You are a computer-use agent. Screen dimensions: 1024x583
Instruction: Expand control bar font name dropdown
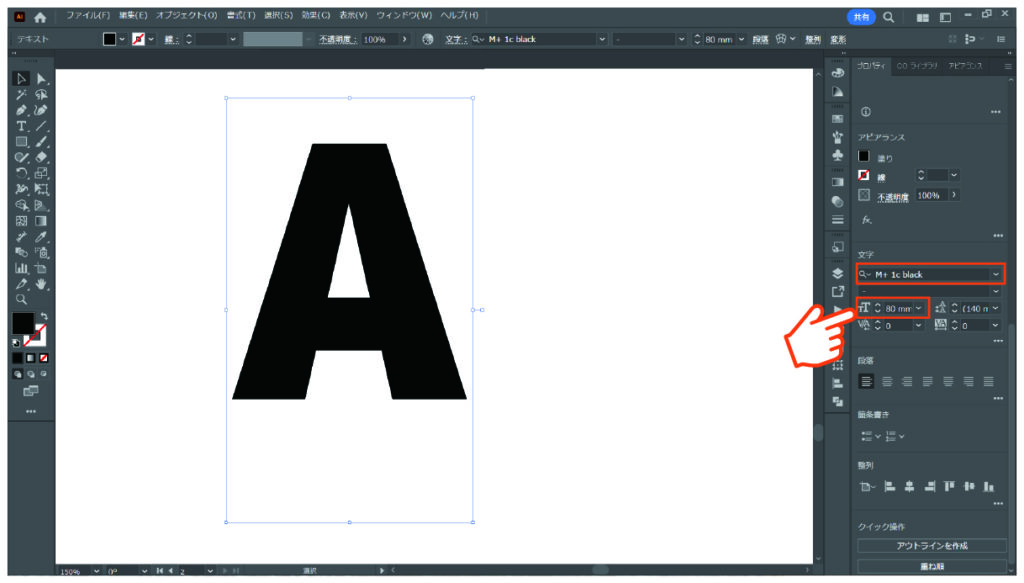point(601,39)
